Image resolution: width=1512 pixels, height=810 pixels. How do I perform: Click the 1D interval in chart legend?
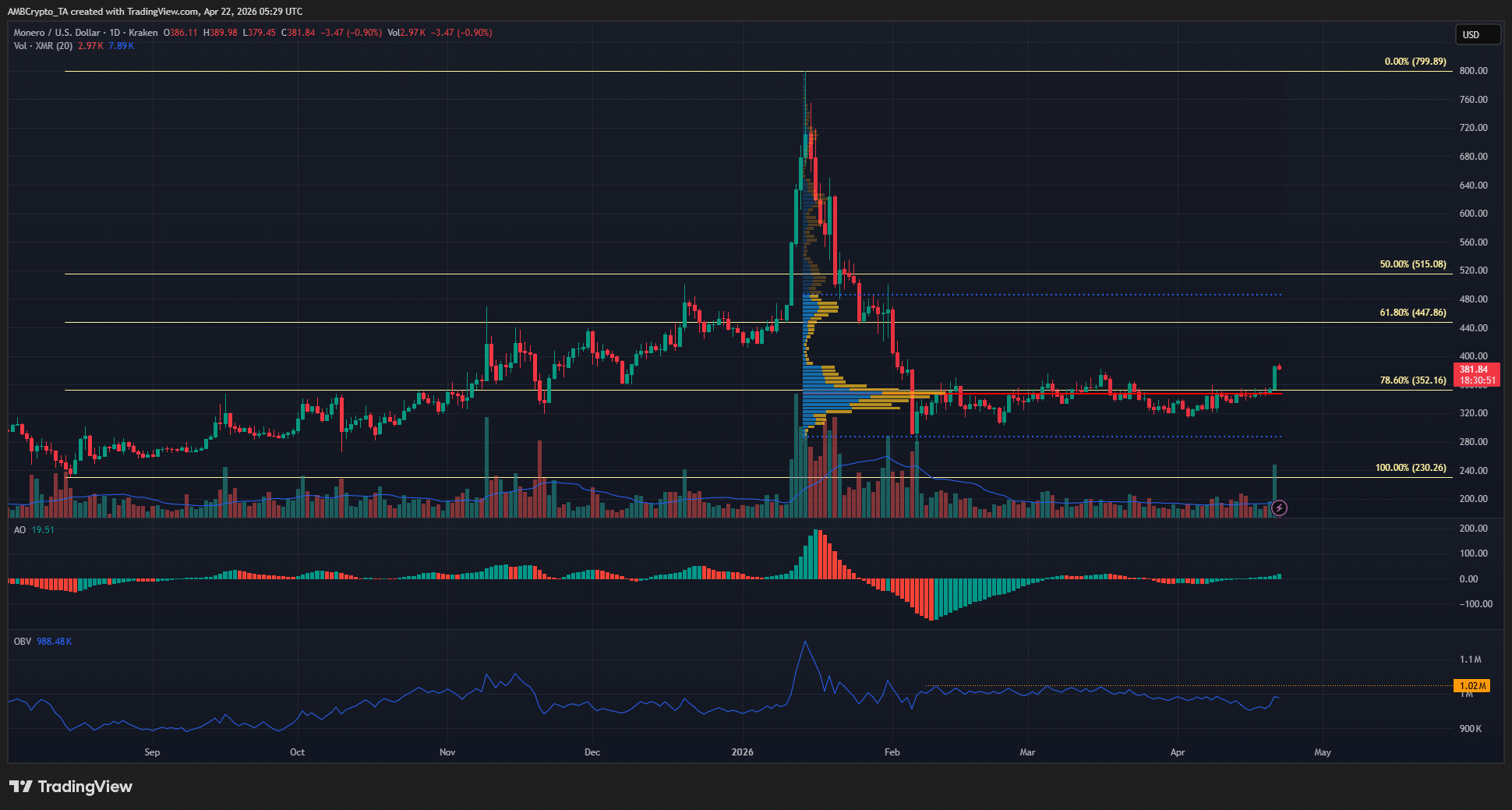coord(115,33)
